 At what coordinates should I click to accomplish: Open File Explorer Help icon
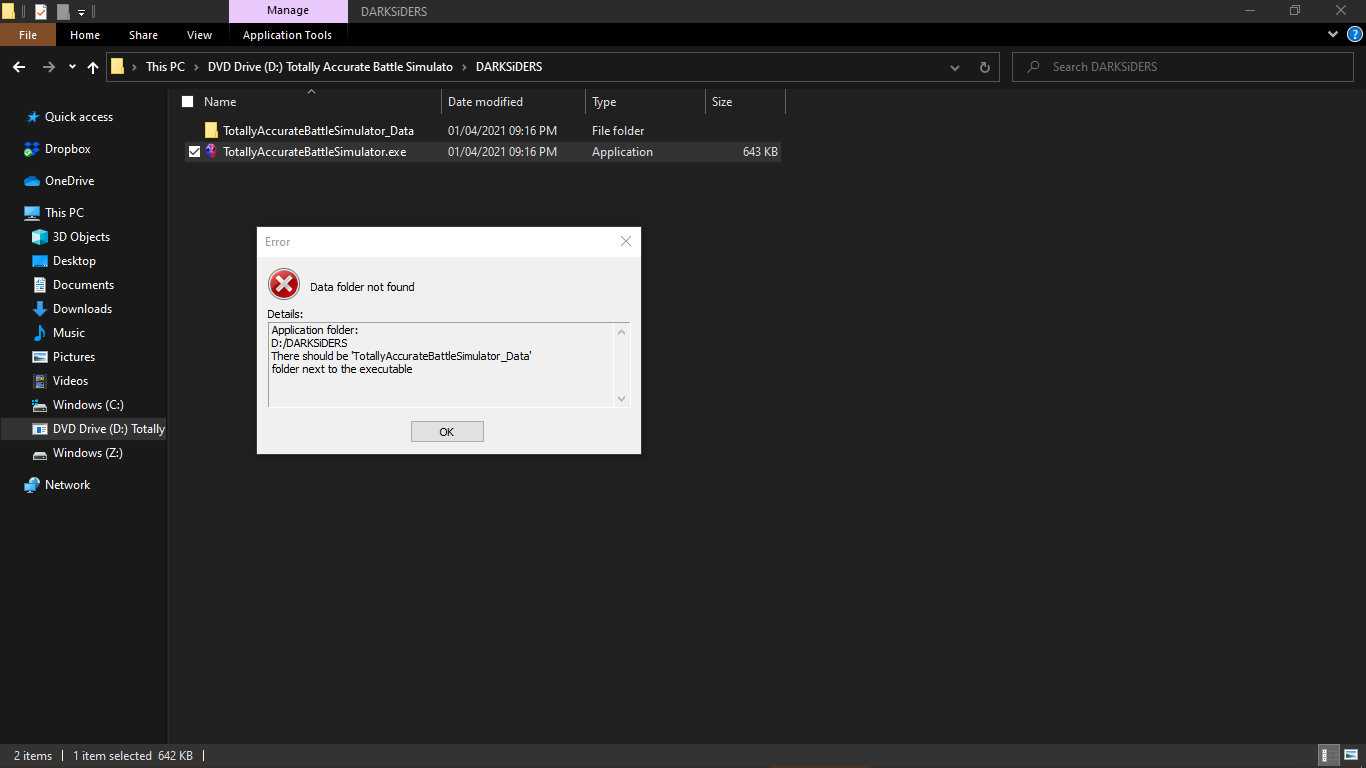[x=1355, y=34]
